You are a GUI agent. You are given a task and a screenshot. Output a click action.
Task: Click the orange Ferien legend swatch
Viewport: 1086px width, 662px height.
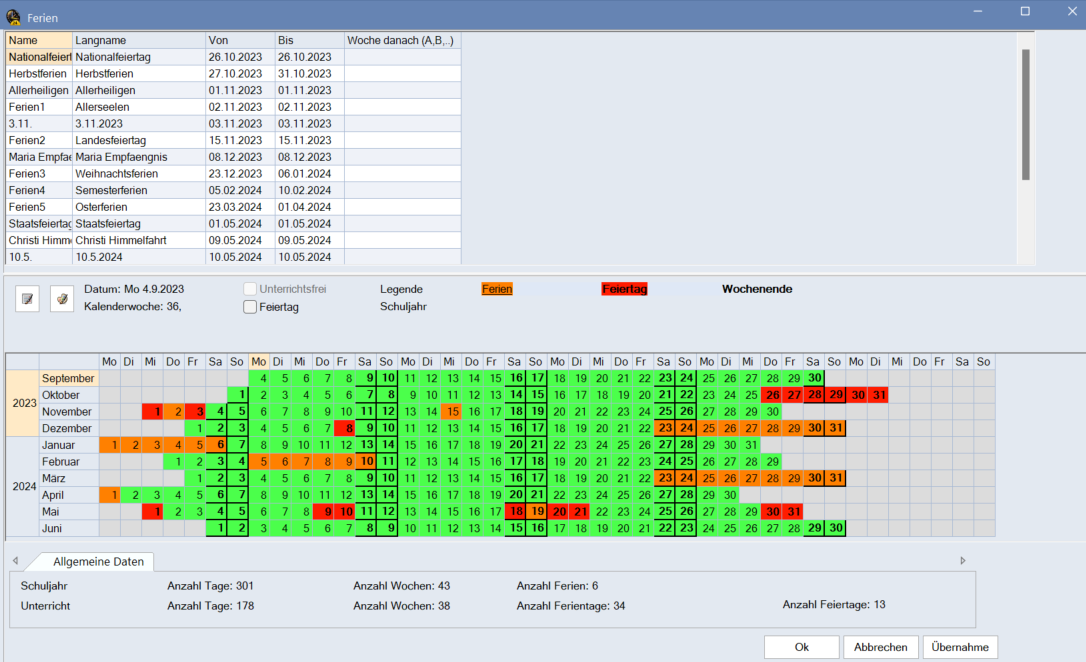pyautogui.click(x=497, y=289)
